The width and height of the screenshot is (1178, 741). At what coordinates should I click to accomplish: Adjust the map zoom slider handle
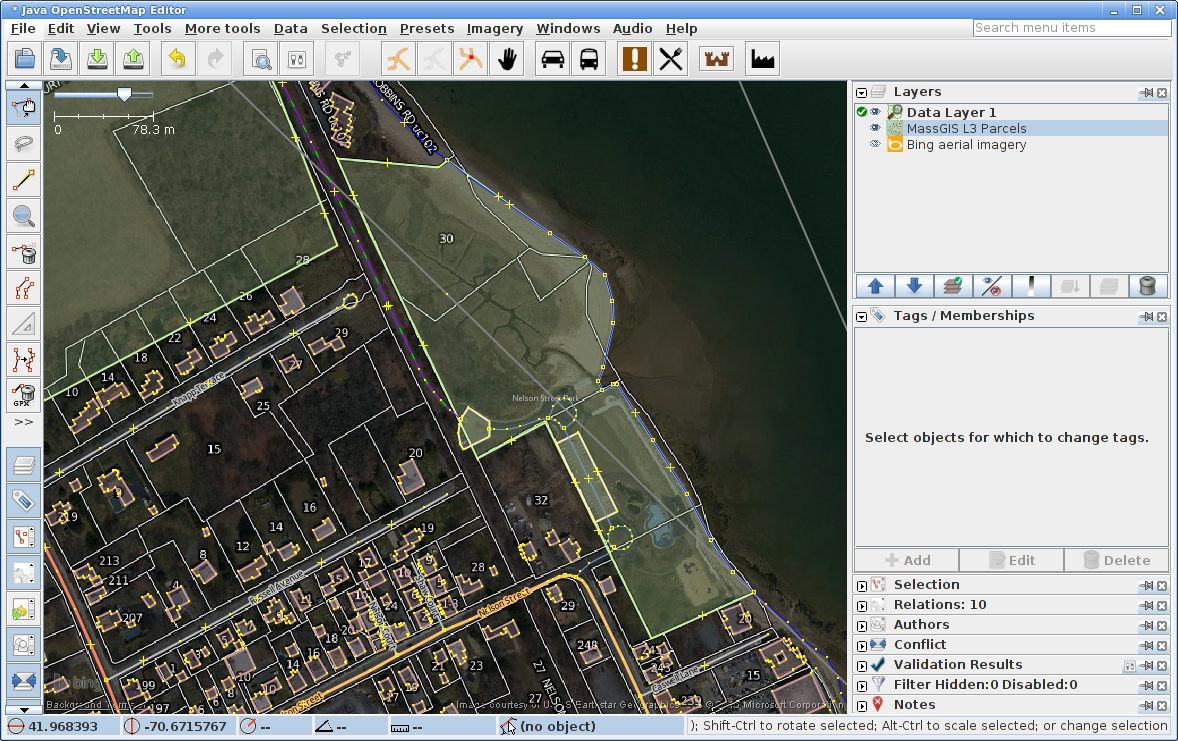pos(124,94)
